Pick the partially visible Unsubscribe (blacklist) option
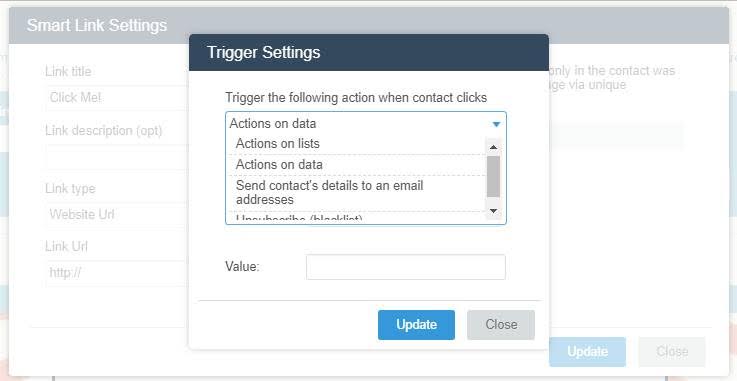The image size is (737, 381). (x=357, y=218)
